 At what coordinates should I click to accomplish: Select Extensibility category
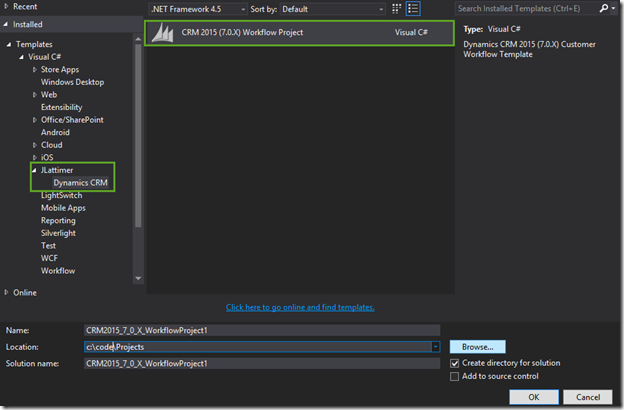[62, 107]
